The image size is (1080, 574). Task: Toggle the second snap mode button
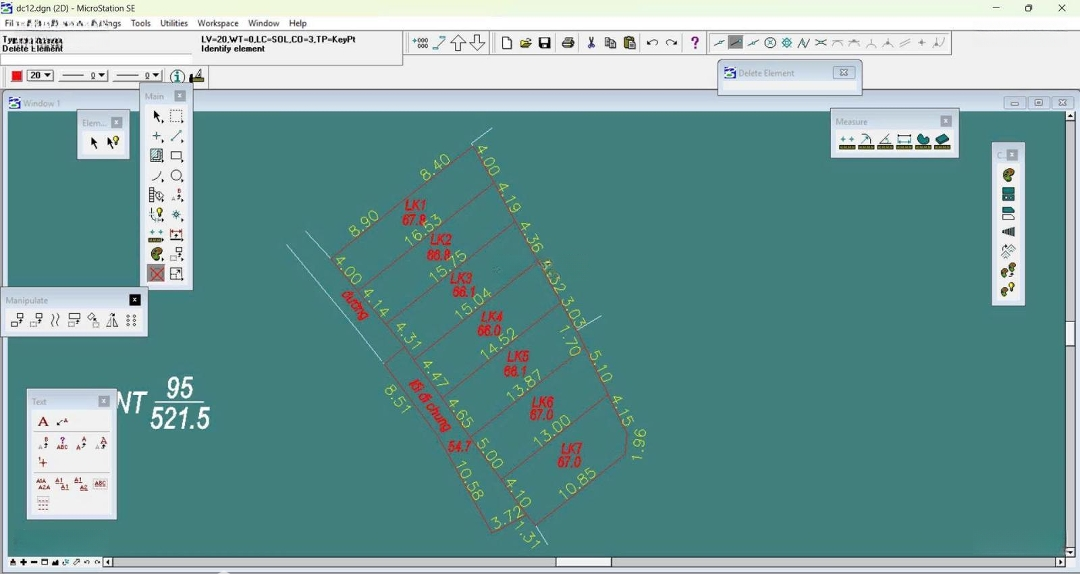click(736, 44)
